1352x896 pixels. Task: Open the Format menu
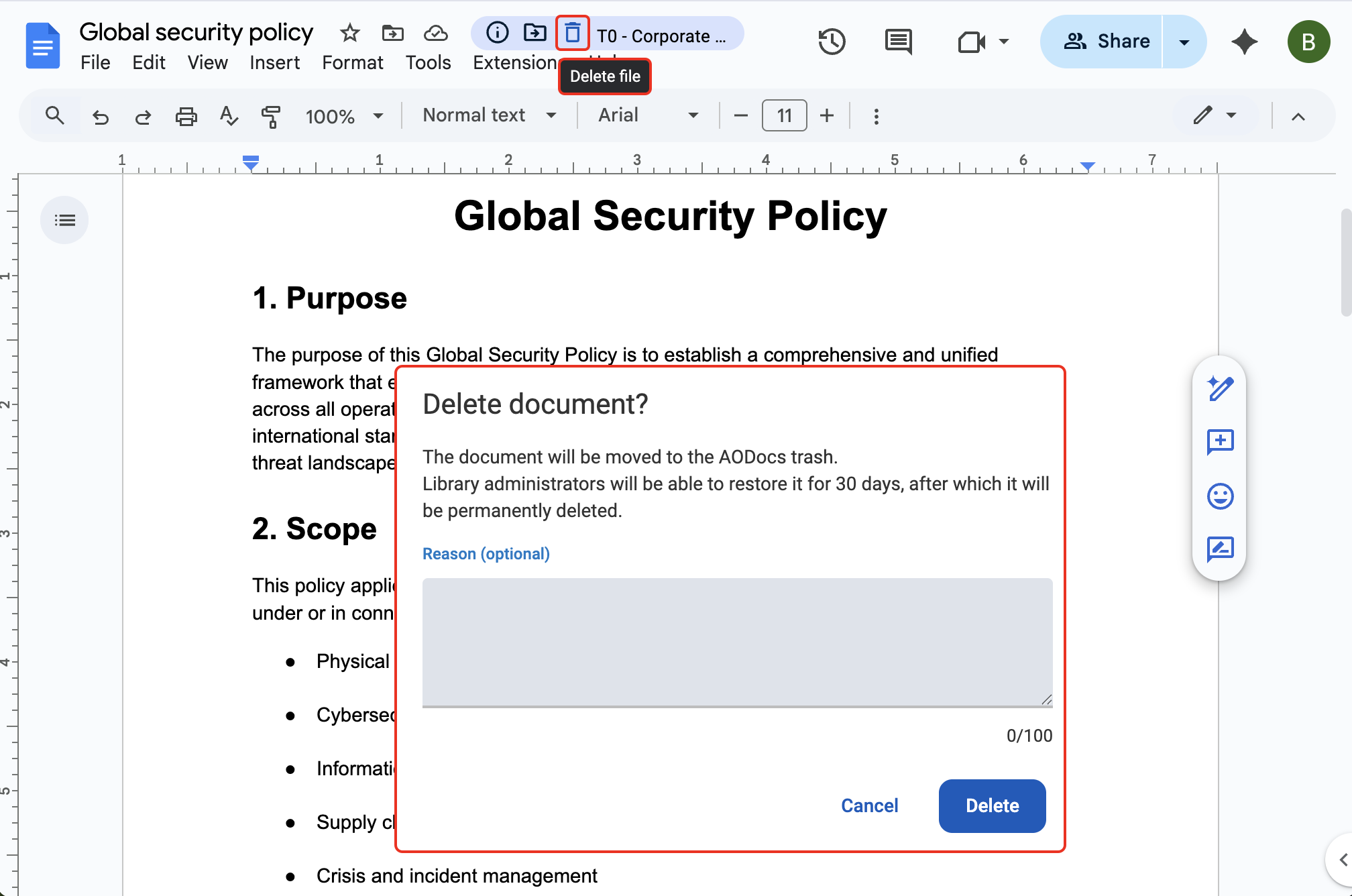coord(352,62)
